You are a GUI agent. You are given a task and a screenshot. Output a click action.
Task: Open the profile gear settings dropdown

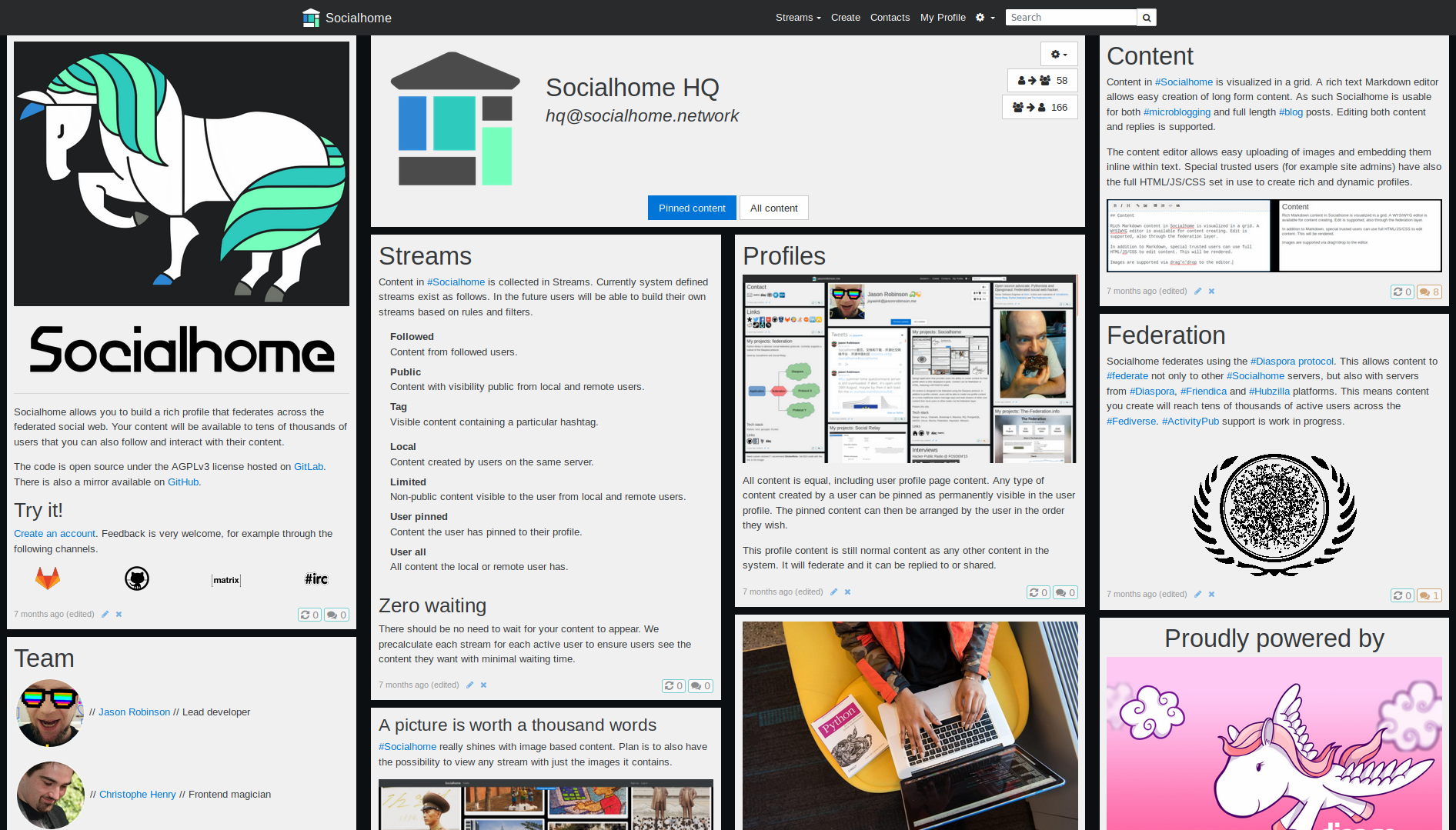[x=1059, y=54]
